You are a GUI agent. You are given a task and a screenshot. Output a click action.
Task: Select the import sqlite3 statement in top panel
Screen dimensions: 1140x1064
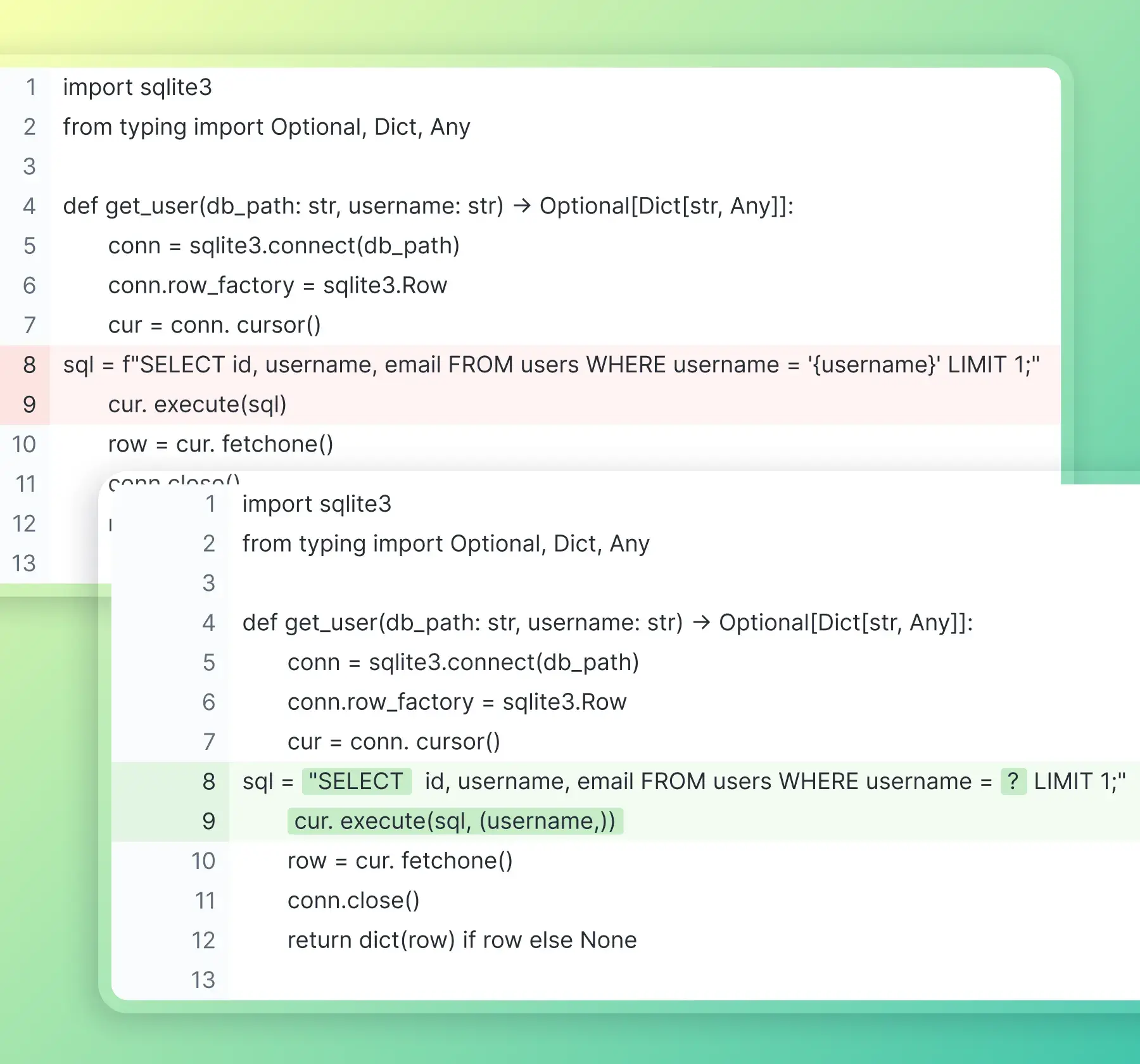coord(137,87)
